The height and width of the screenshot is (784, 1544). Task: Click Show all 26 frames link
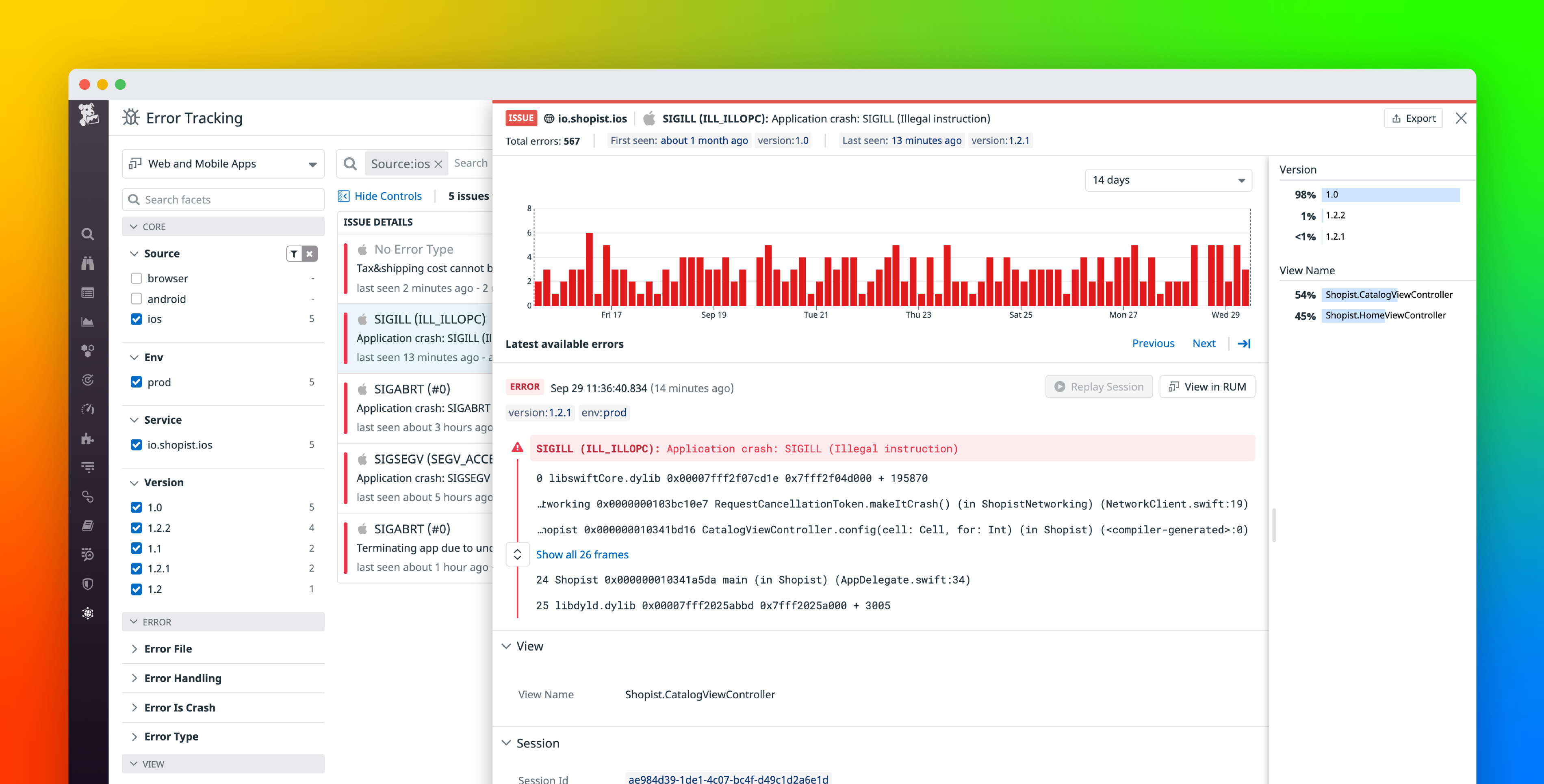pyautogui.click(x=582, y=554)
